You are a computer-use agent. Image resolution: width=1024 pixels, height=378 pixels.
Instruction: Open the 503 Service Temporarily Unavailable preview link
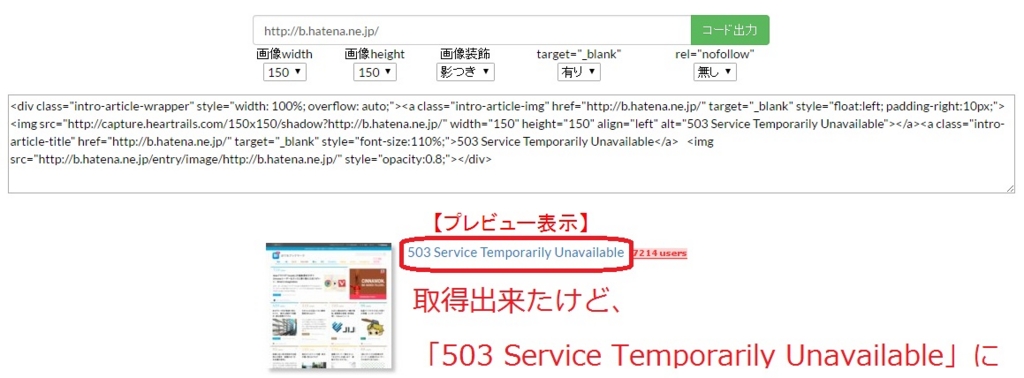(x=516, y=253)
